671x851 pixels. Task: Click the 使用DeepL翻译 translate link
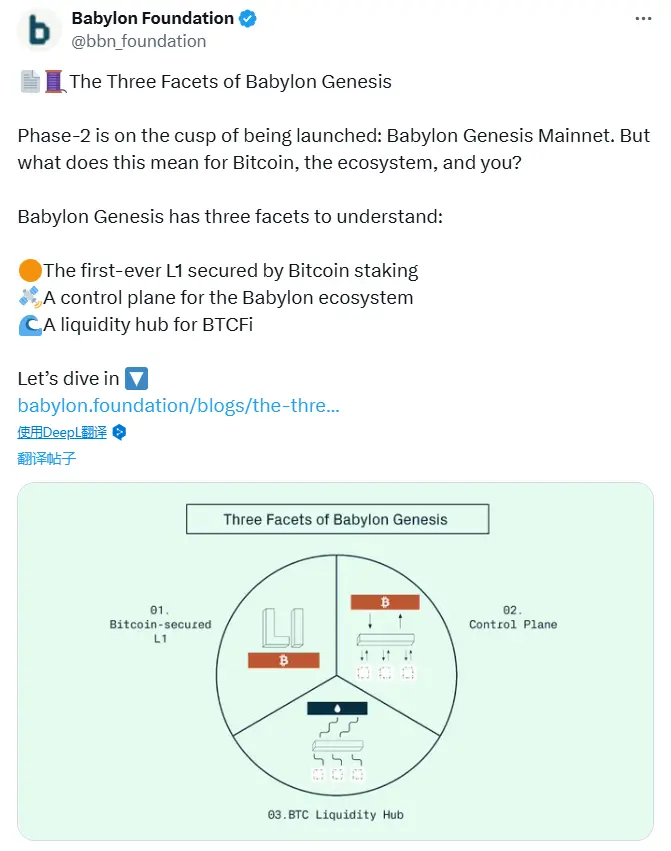(62, 432)
